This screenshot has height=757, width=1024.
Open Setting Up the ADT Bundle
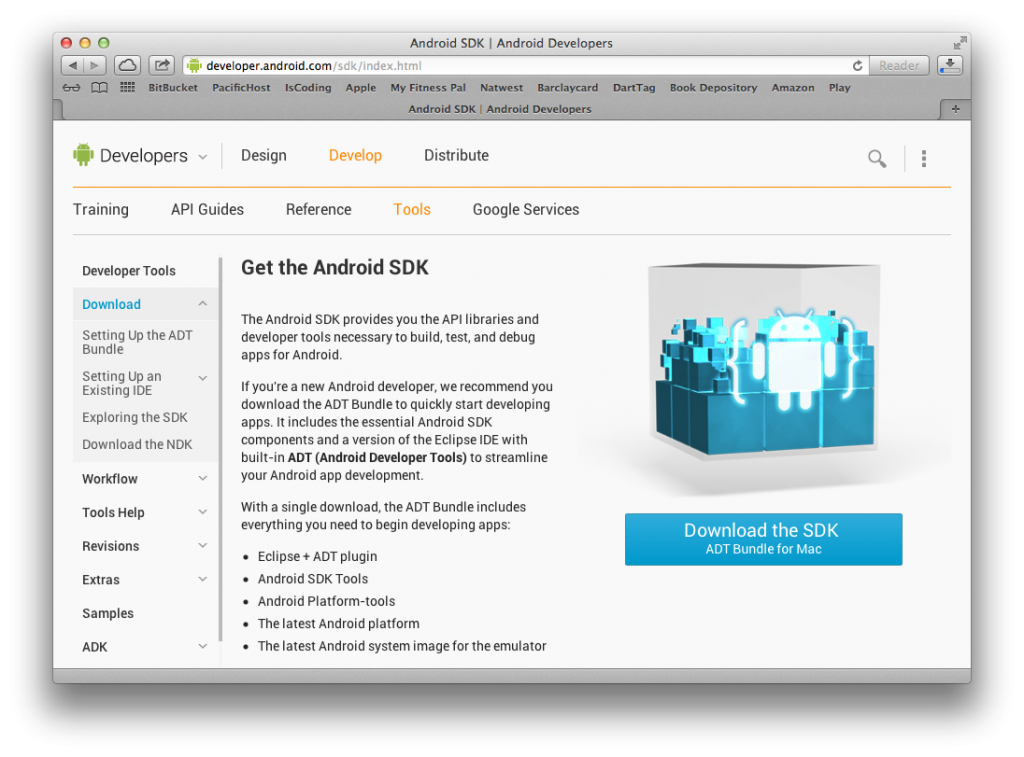137,342
